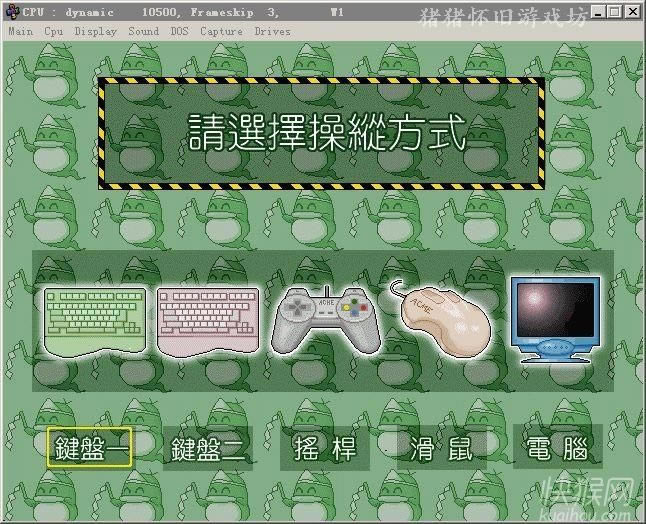Minimize the emulator window

point(598,12)
